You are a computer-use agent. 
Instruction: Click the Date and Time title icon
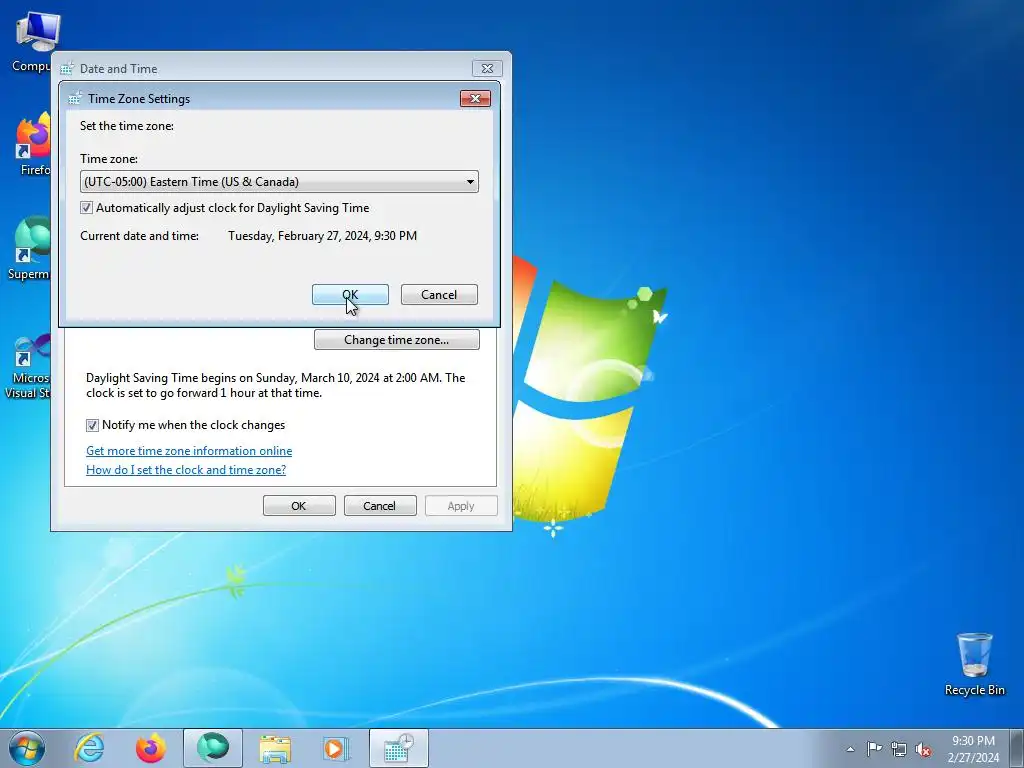(67, 69)
